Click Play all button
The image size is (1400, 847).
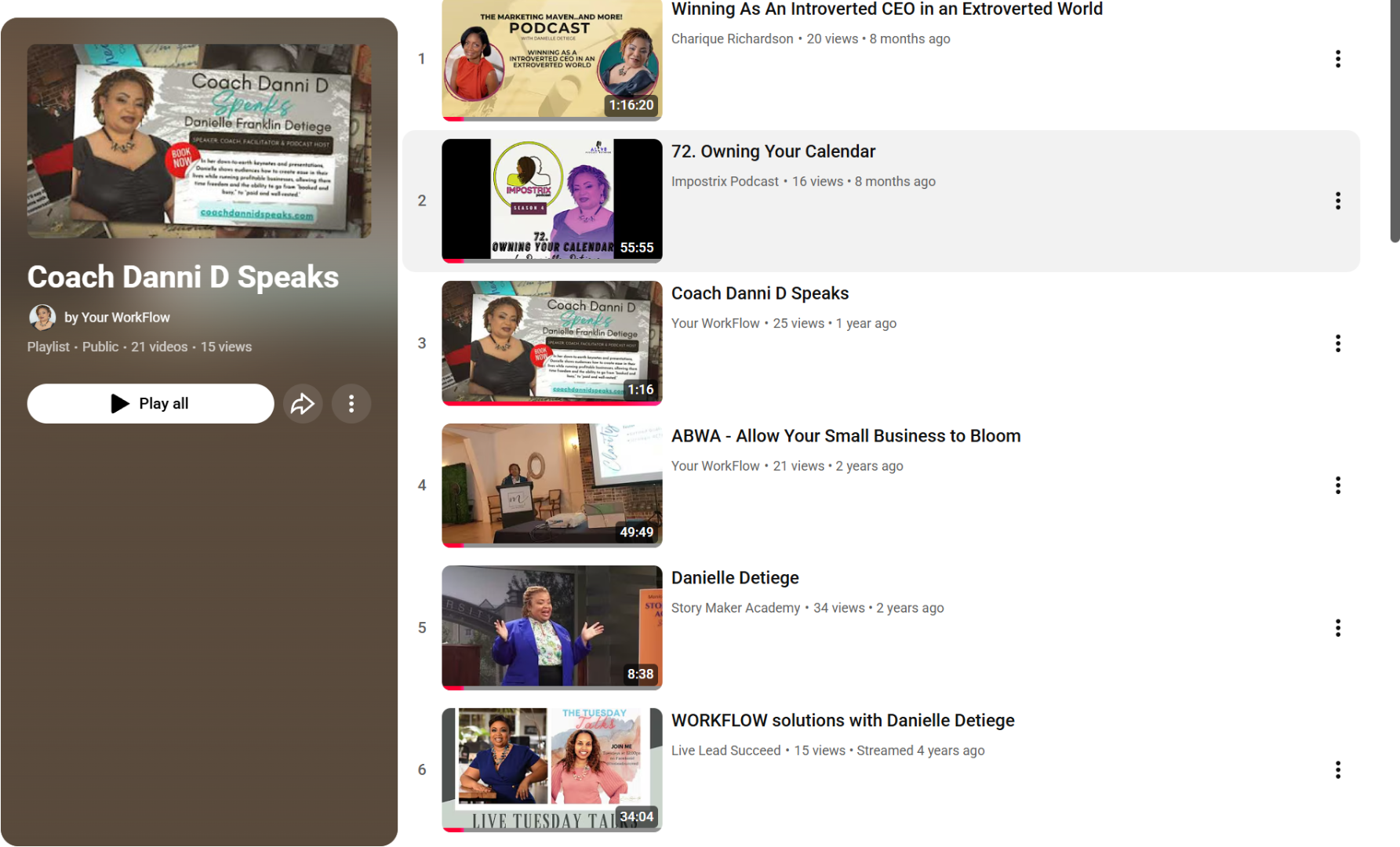(151, 404)
